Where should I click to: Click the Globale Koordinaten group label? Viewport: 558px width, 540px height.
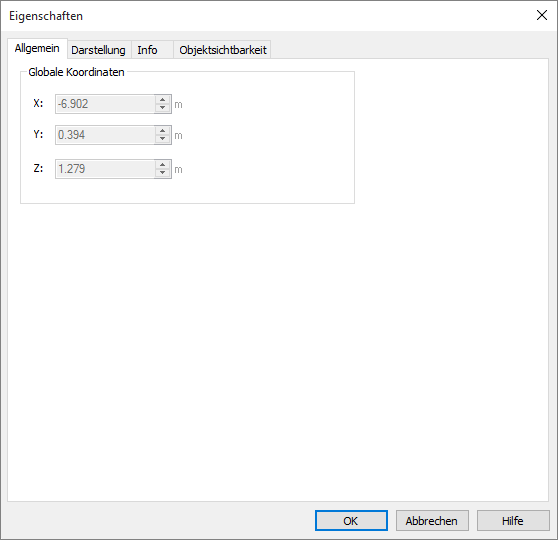tap(76, 72)
